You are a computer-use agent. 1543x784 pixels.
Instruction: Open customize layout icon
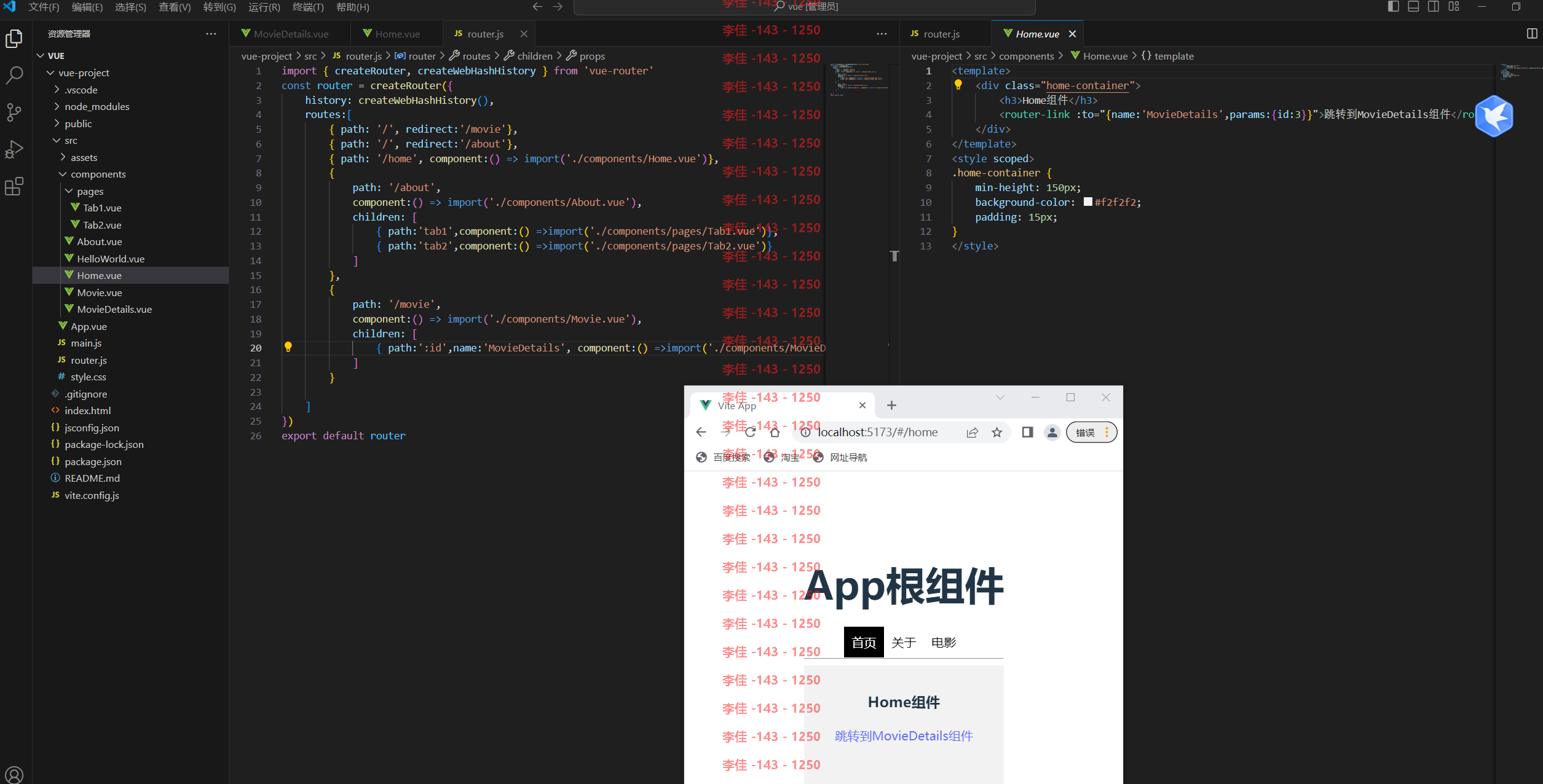point(1454,7)
